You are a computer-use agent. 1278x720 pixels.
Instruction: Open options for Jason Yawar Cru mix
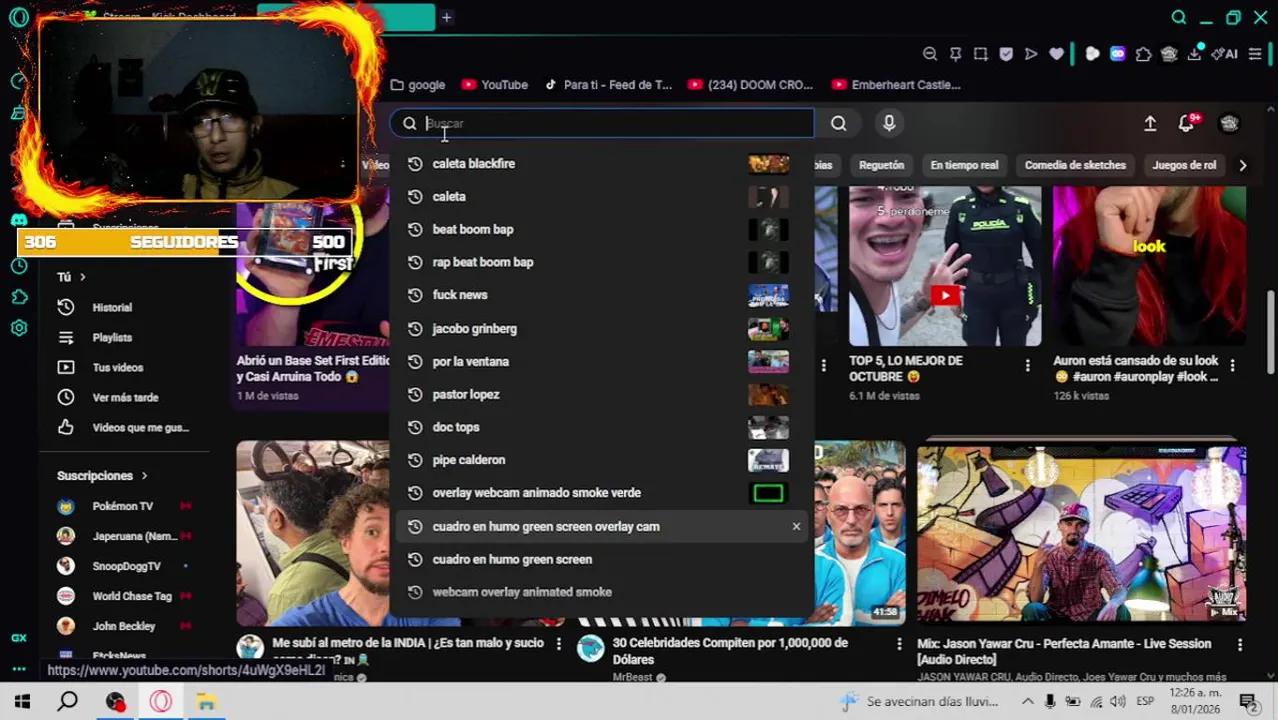[x=1240, y=644]
